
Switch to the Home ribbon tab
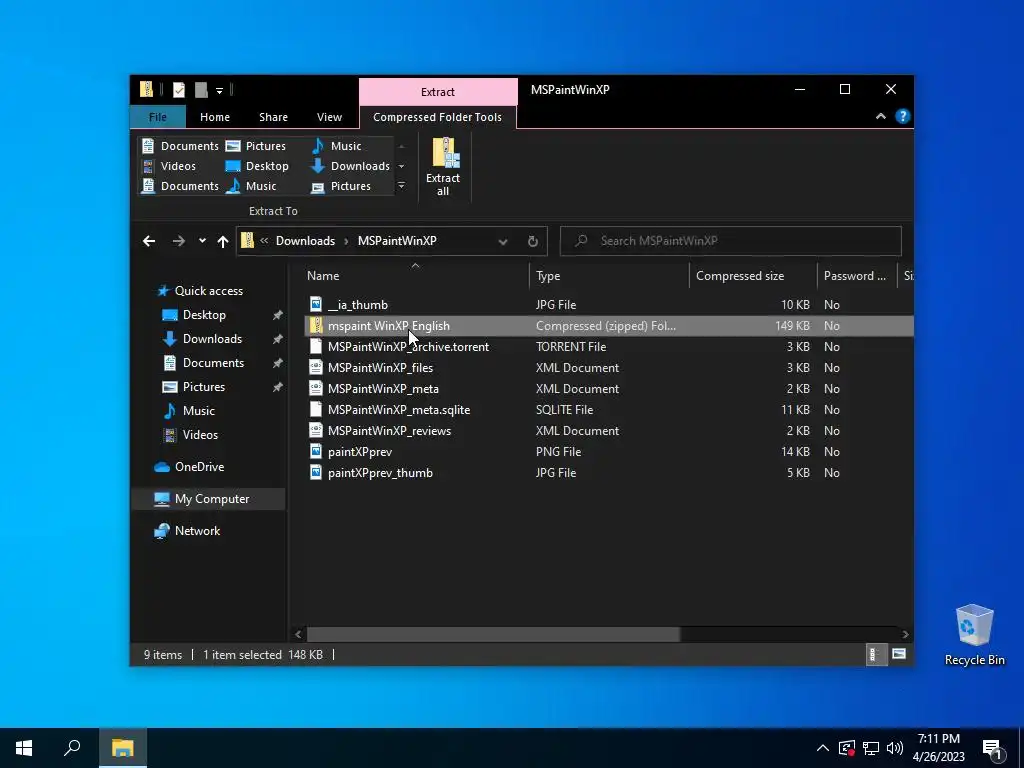[215, 117]
